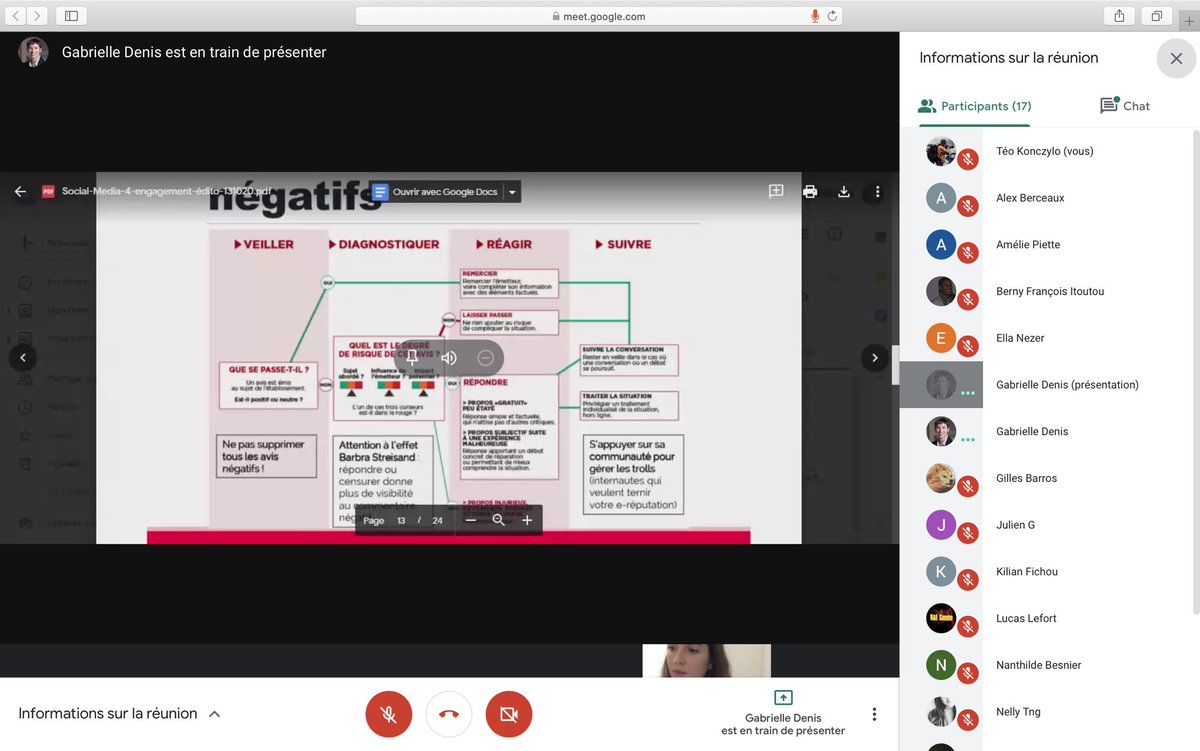Viewport: 1200px width, 751px height.
Task: Open the PDF viewer's three-dot options menu
Action: [x=877, y=191]
